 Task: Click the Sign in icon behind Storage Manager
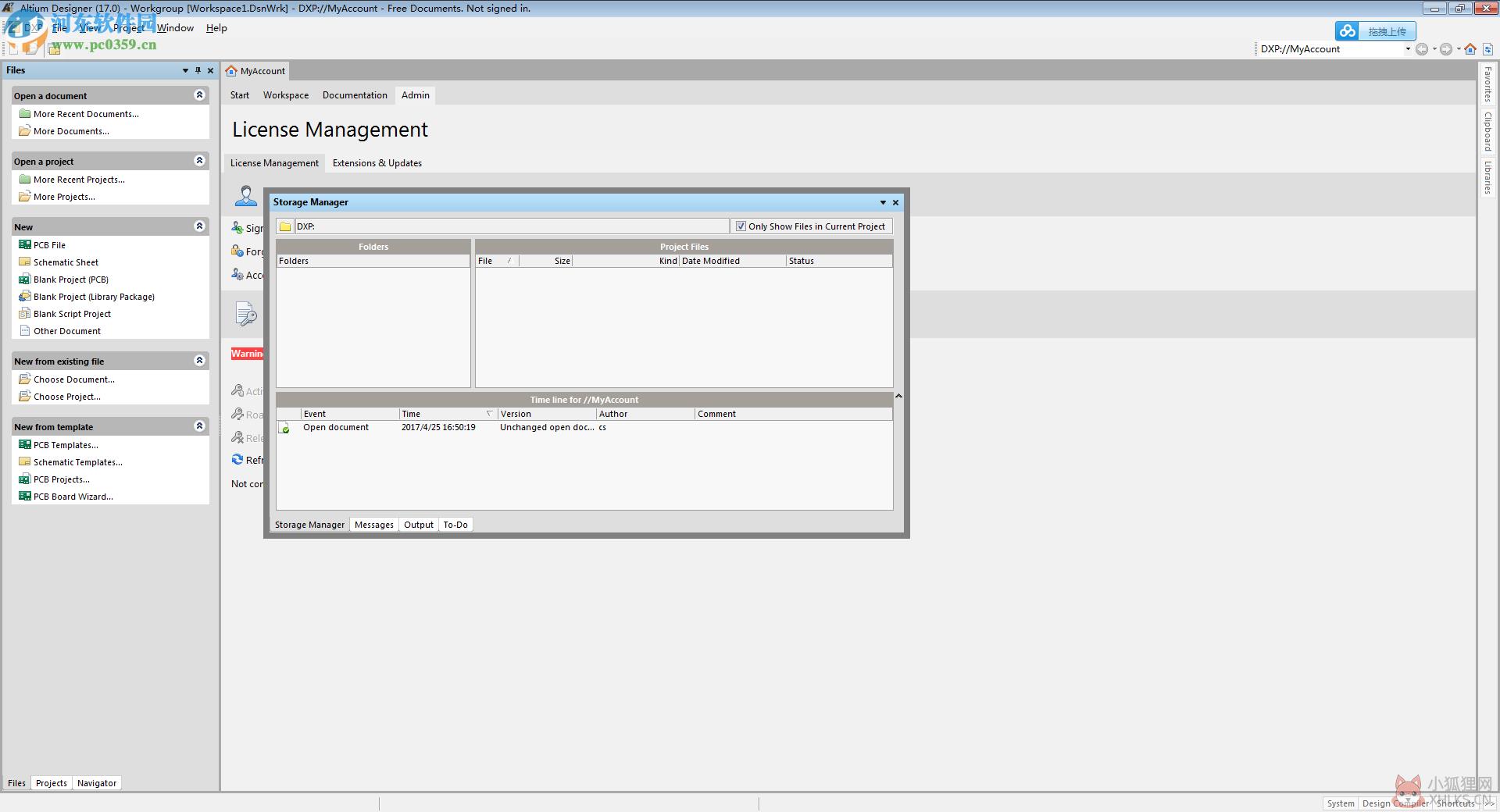(x=237, y=228)
